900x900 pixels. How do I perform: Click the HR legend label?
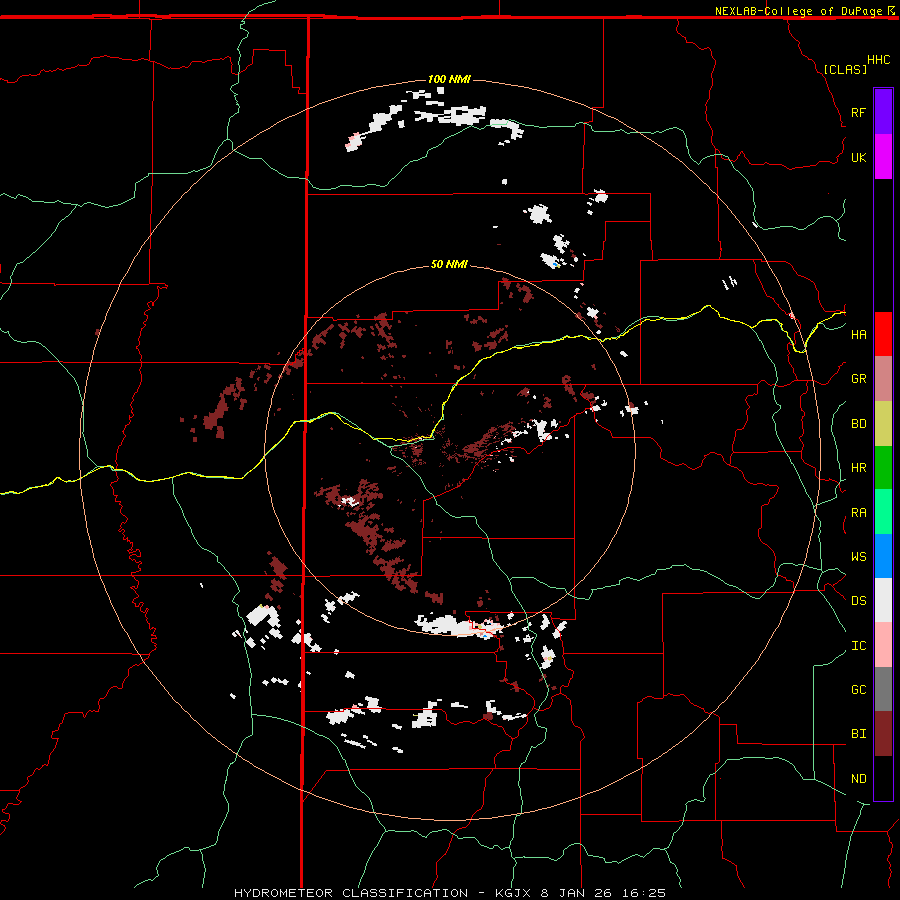point(858,468)
